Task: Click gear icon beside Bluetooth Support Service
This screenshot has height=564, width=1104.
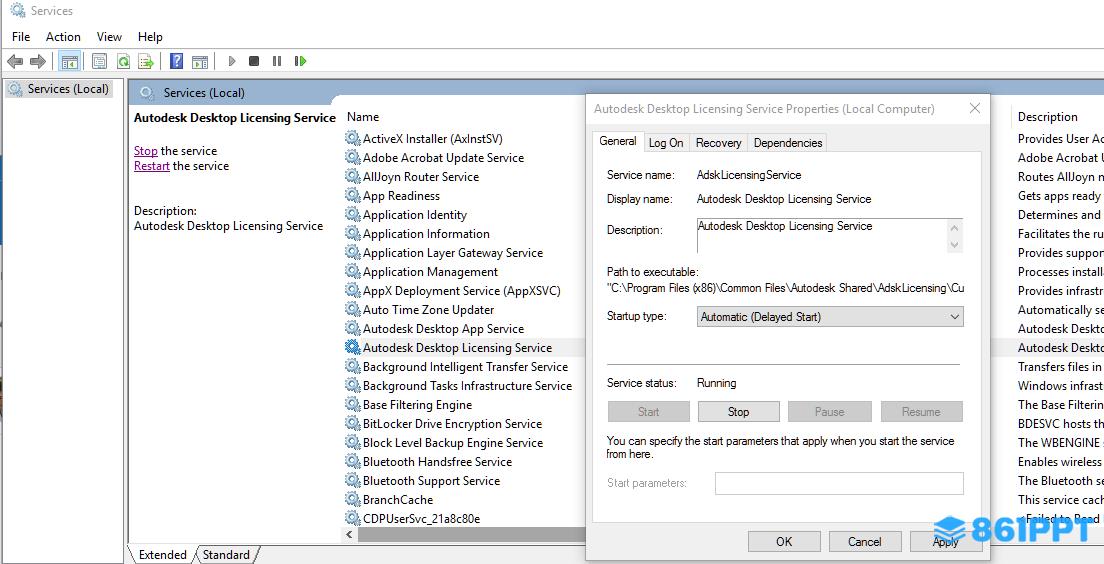Action: point(353,480)
